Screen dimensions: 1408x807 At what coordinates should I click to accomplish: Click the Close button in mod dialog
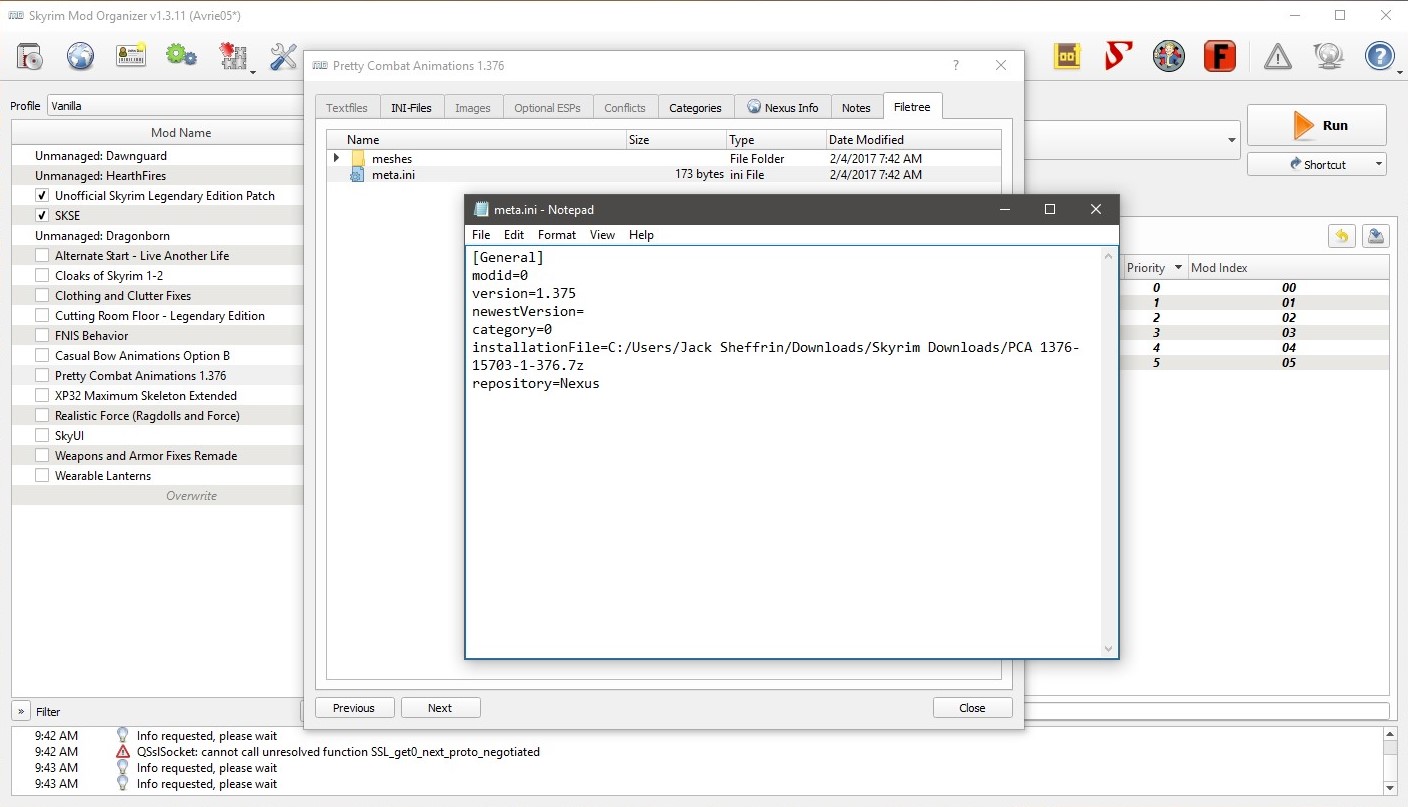point(972,708)
